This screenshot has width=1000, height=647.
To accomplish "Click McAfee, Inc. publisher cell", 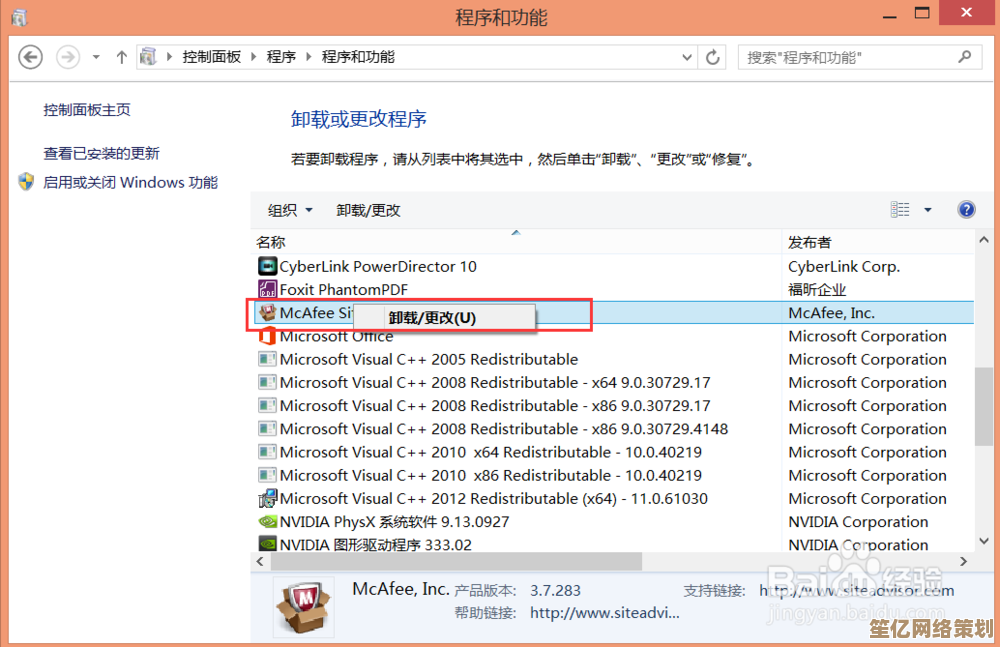I will click(831, 313).
